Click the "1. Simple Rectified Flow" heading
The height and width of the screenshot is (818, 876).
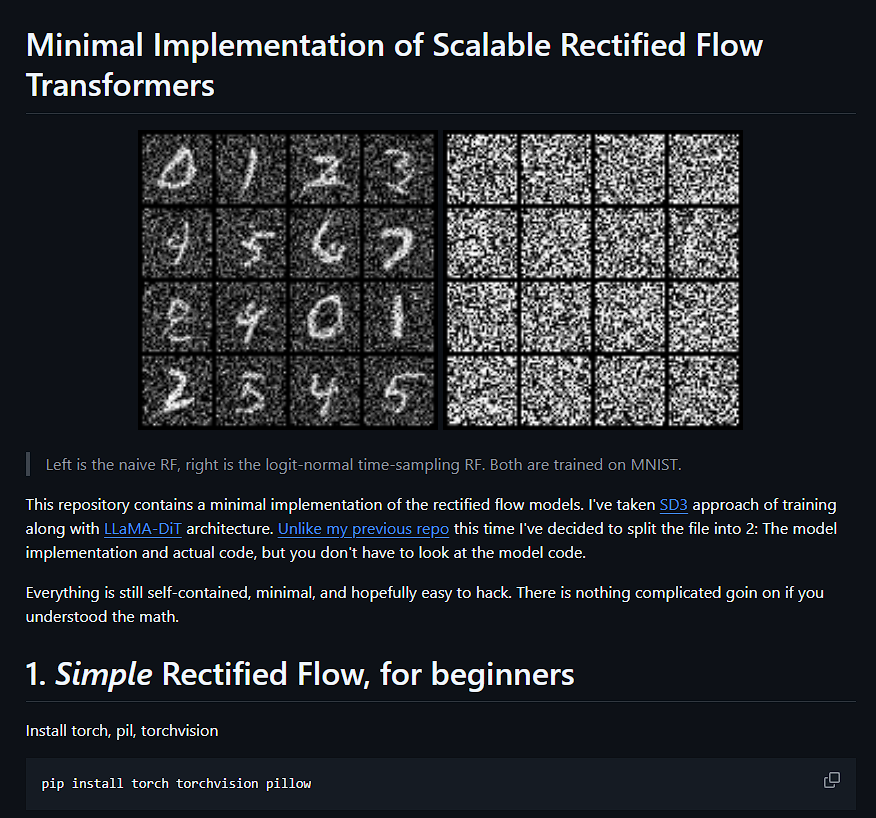299,674
